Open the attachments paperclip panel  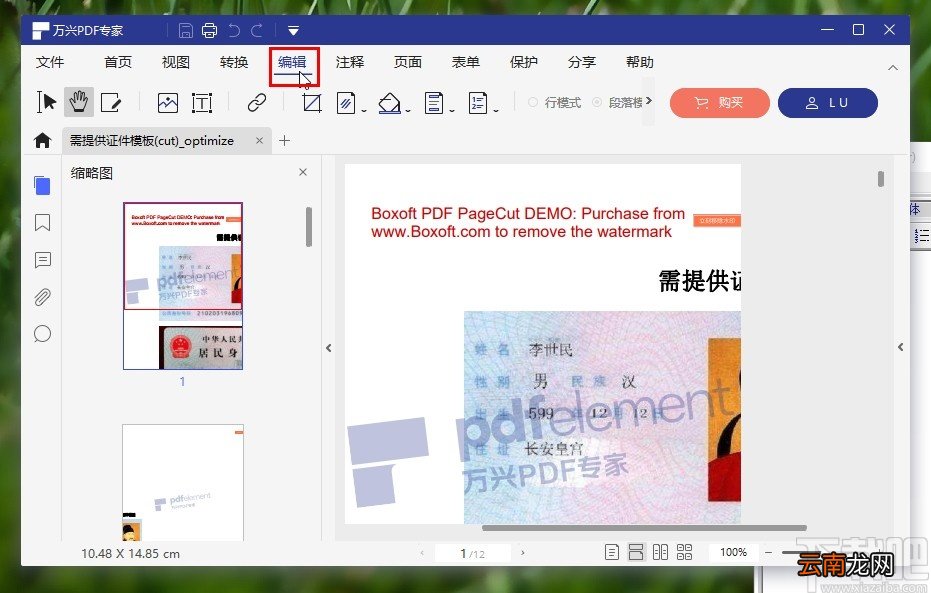click(x=42, y=297)
